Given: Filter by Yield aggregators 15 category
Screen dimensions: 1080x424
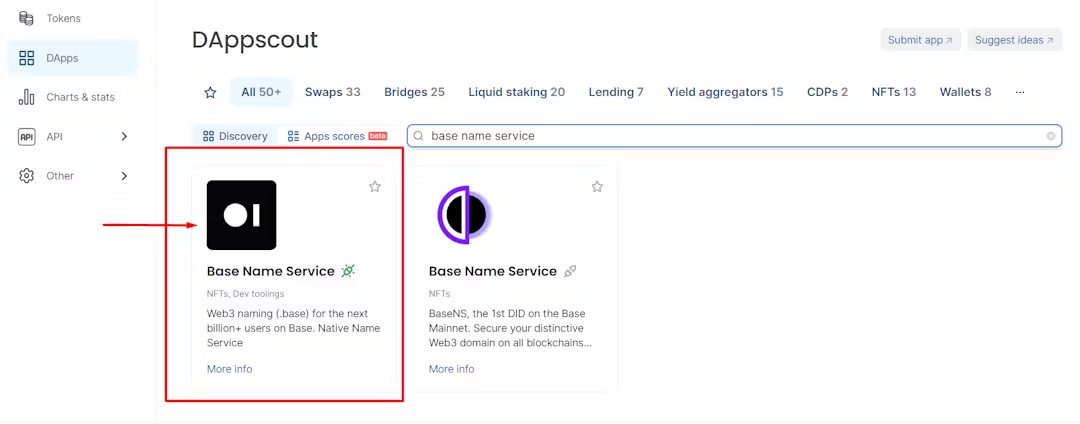Looking at the screenshot, I should (725, 92).
